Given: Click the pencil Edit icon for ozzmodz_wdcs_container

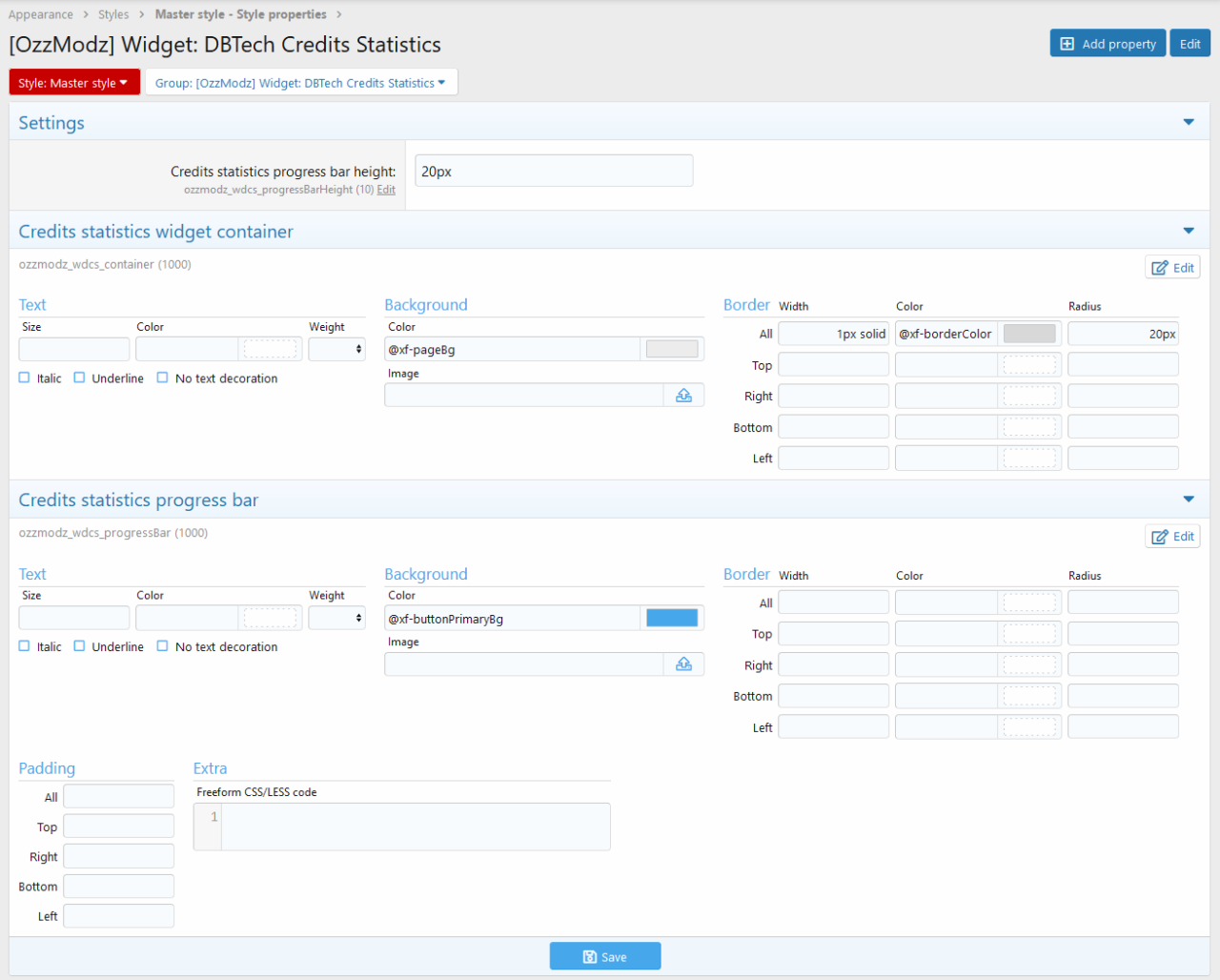Looking at the screenshot, I should click(x=1160, y=268).
